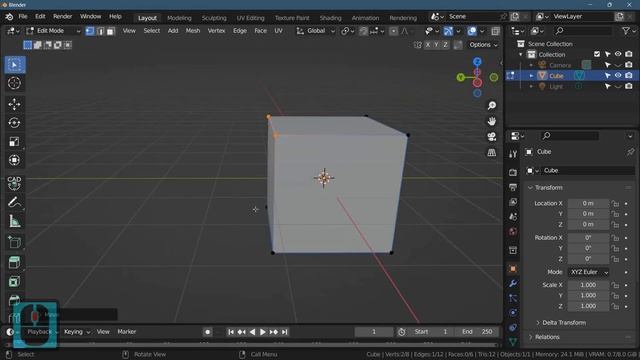The height and width of the screenshot is (360, 640).
Task: Switch perspective/orthographic grid icon
Action: tap(492, 152)
